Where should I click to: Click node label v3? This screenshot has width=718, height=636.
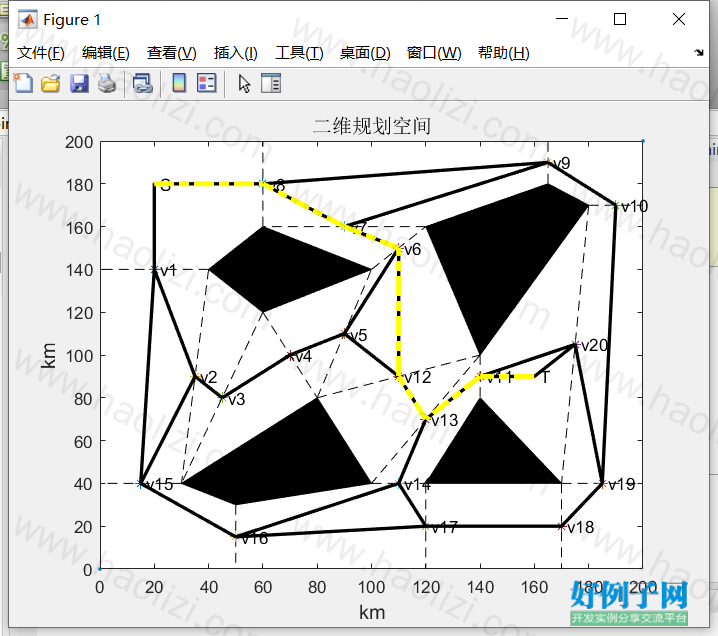point(237,399)
